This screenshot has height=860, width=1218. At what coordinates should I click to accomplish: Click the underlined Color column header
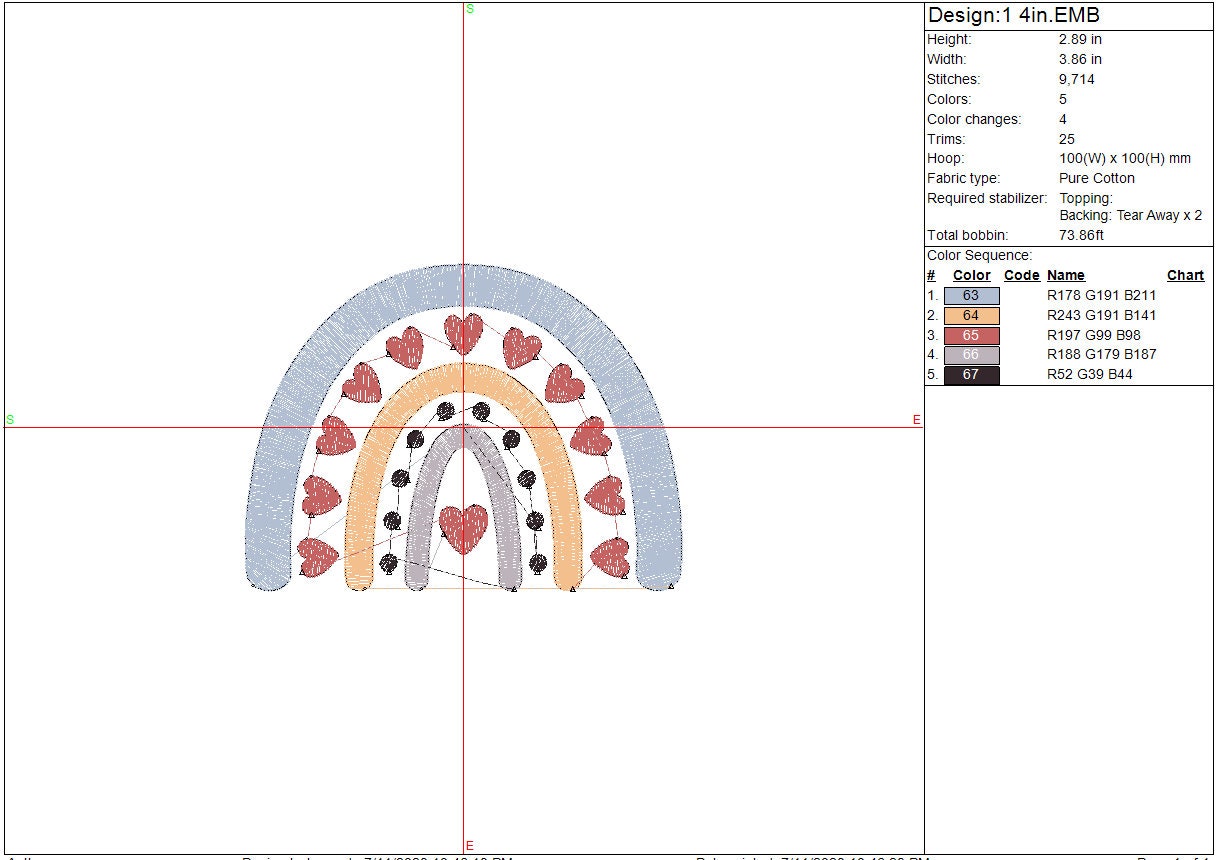tap(971, 276)
